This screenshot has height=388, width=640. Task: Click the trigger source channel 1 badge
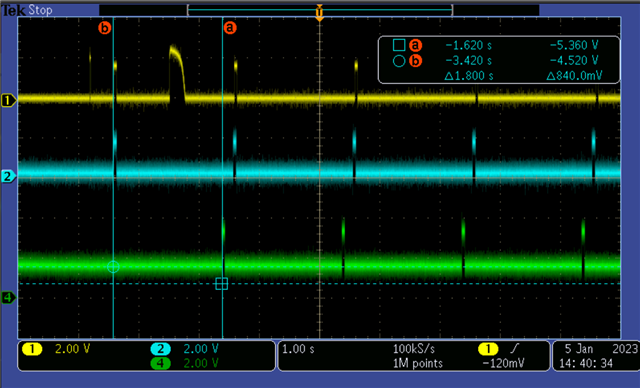pyautogui.click(x=488, y=349)
